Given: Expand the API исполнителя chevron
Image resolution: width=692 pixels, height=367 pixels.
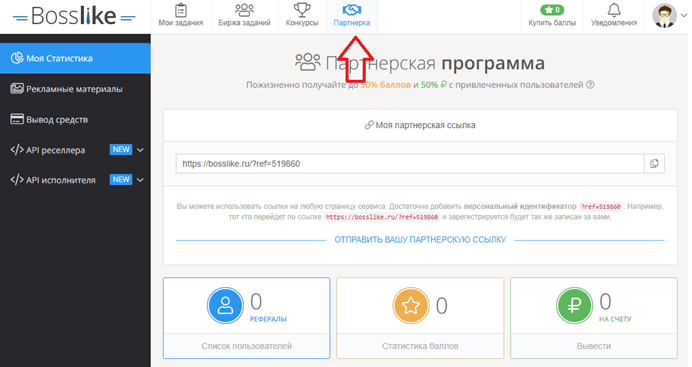Looking at the screenshot, I should coord(140,180).
